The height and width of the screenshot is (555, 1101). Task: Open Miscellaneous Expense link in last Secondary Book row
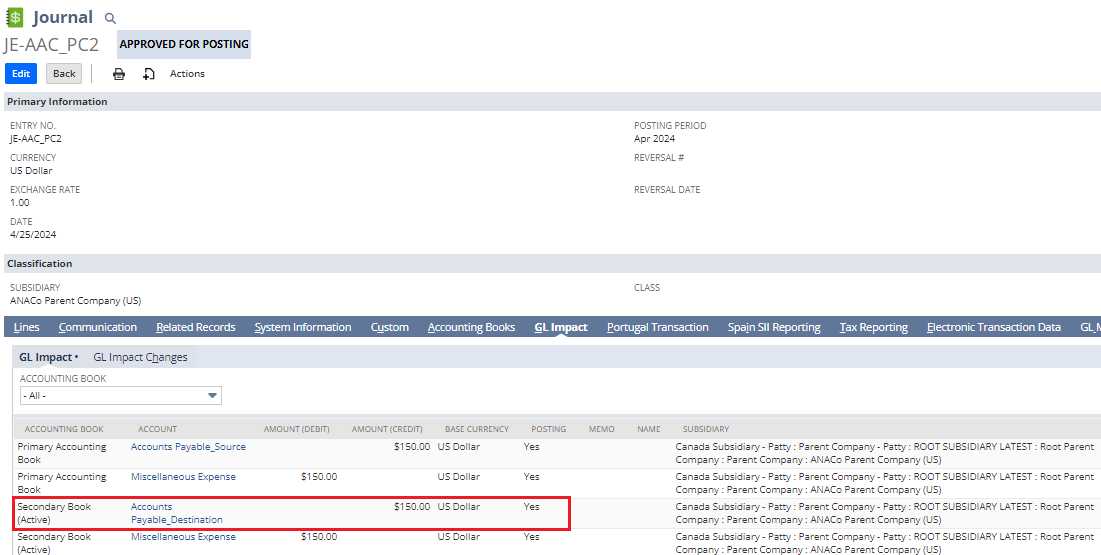pyautogui.click(x=183, y=537)
